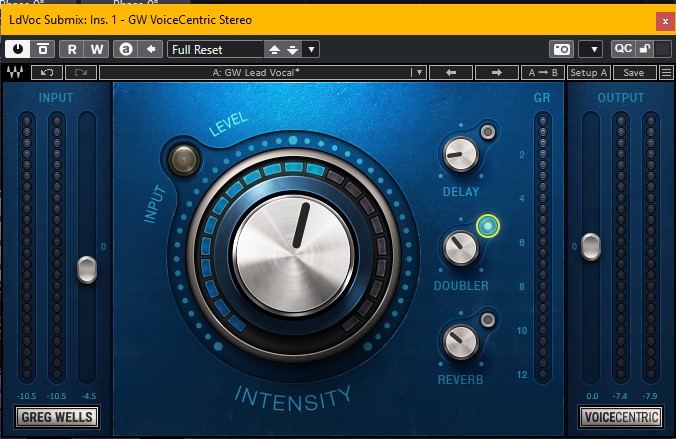This screenshot has height=439, width=676.
Task: Enable Write automation (W) button
Action: pos(97,49)
